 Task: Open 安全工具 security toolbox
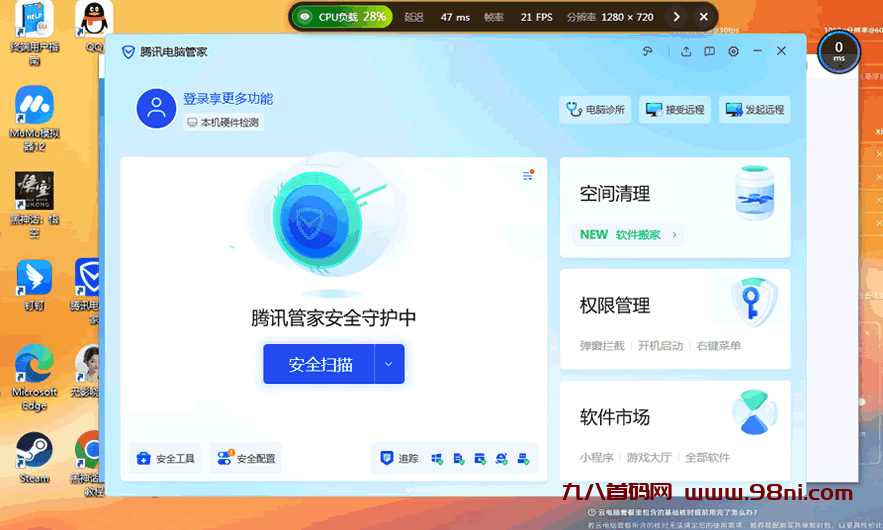(x=166, y=459)
